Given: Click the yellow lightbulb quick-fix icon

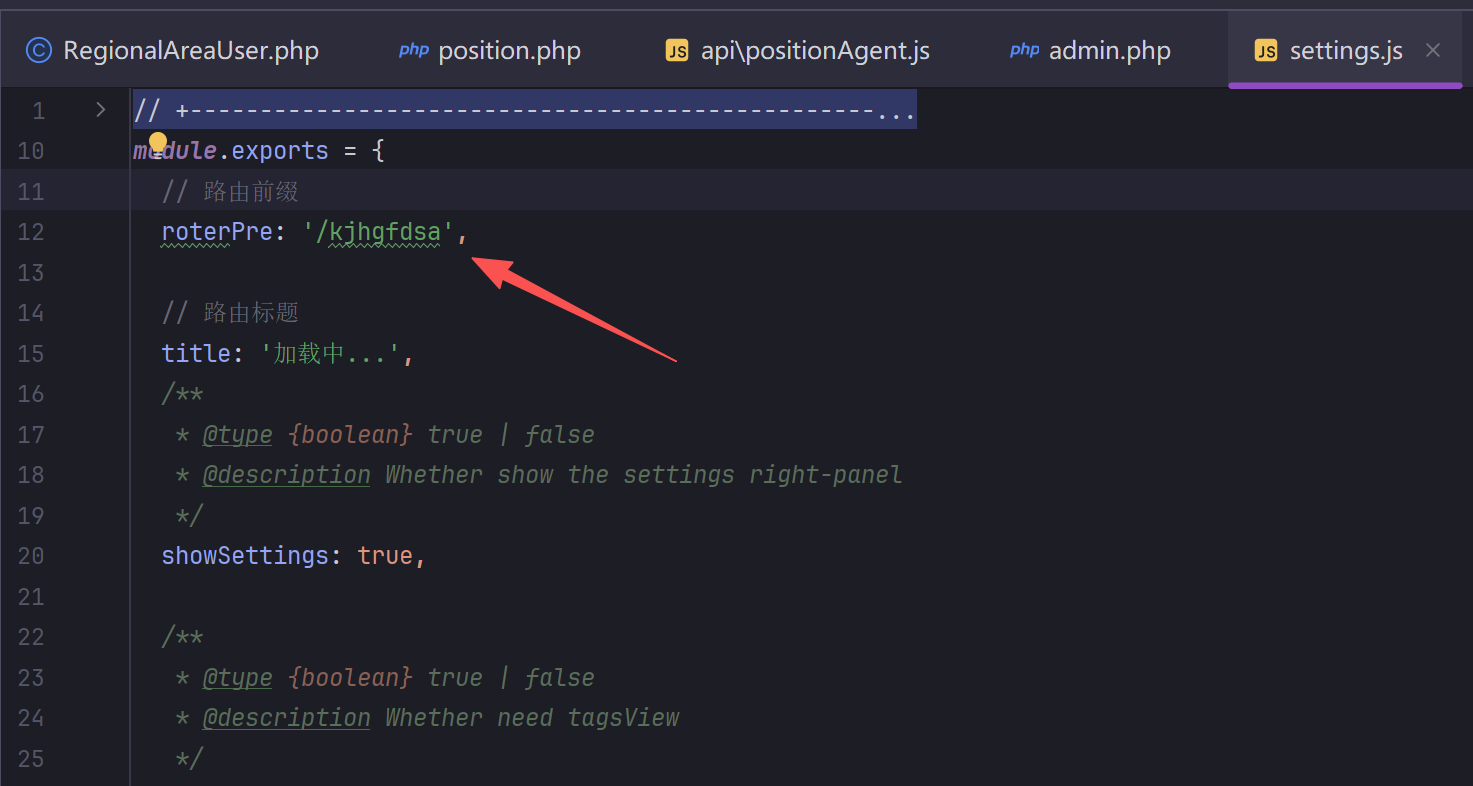Looking at the screenshot, I should click(x=158, y=142).
